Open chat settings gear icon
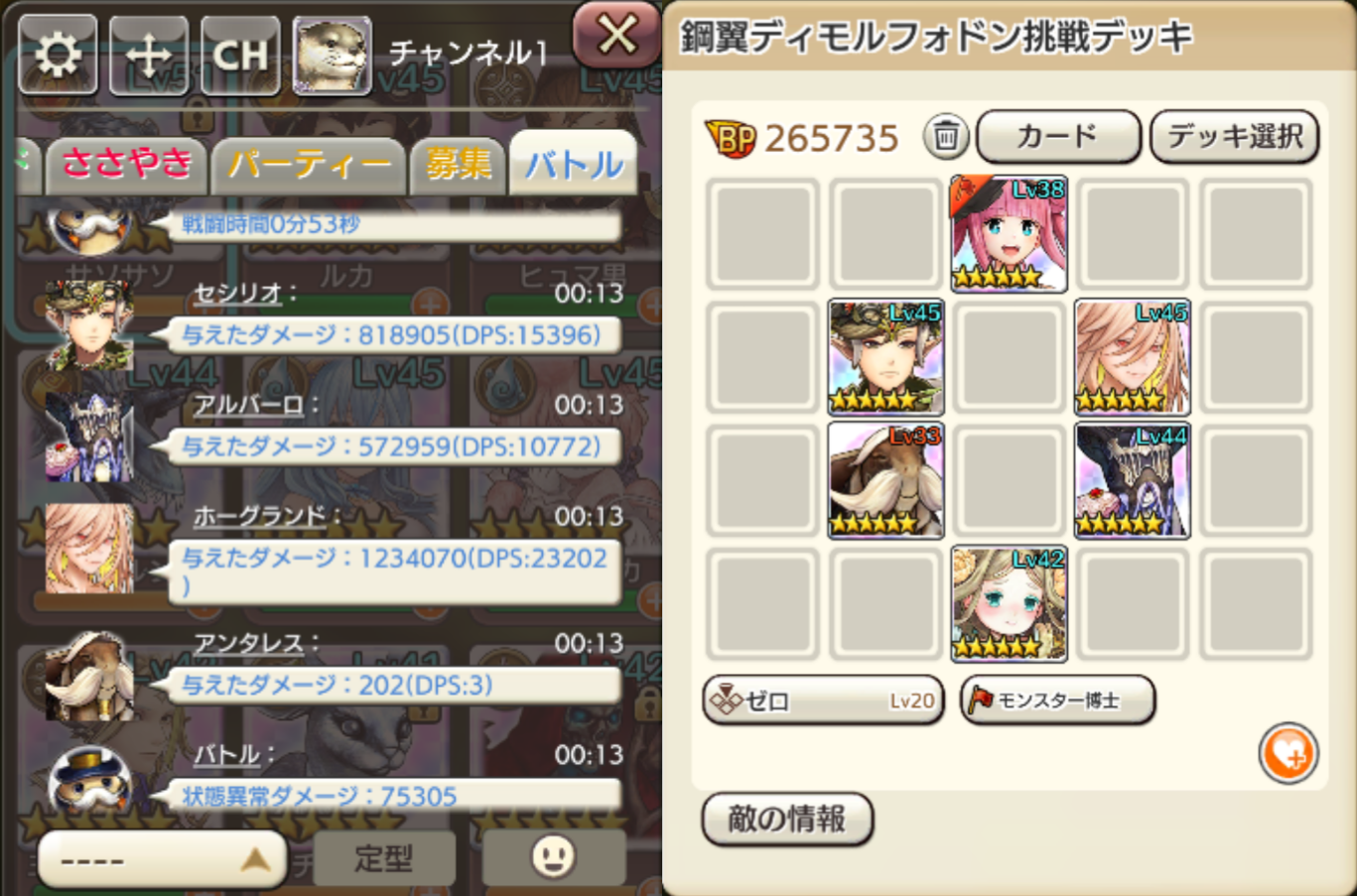Viewport: 1357px width, 896px height. pos(58,55)
